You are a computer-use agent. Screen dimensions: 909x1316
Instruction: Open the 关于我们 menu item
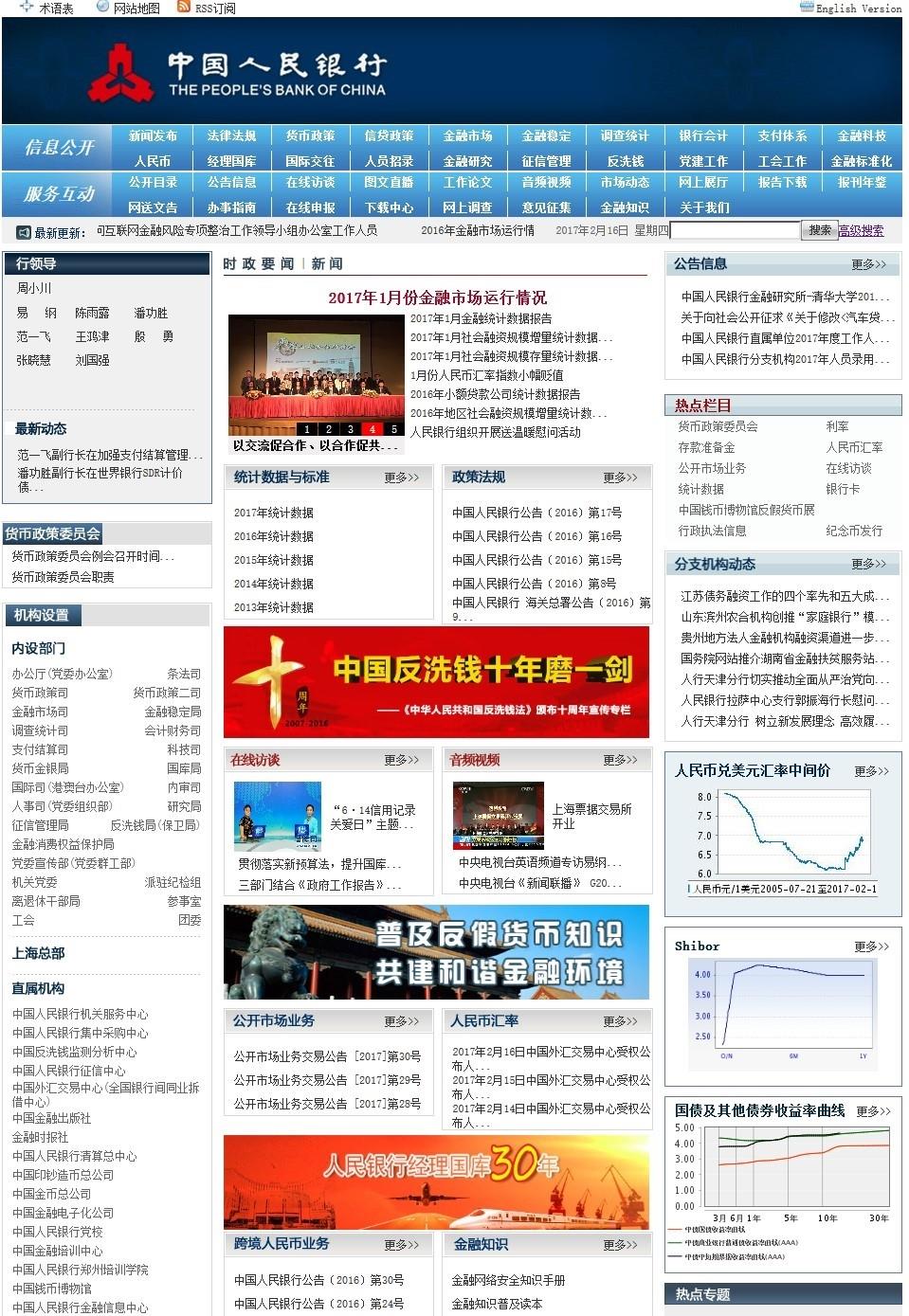point(703,207)
